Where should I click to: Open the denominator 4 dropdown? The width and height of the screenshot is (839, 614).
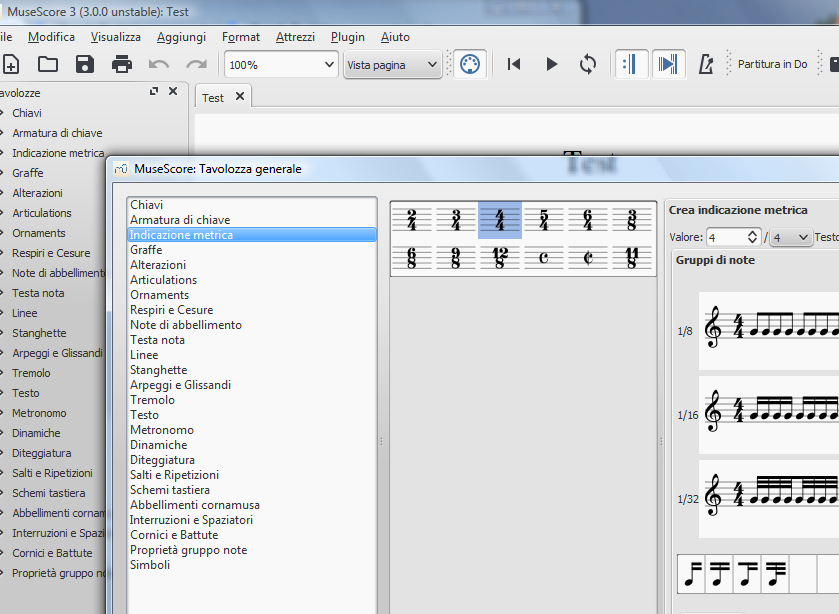pyautogui.click(x=790, y=237)
